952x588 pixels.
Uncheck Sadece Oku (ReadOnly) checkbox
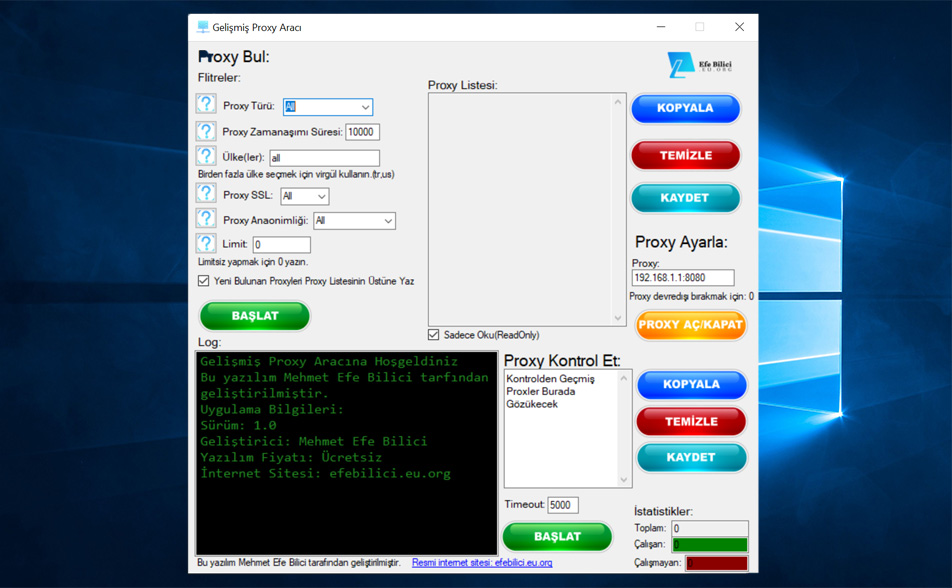[434, 334]
